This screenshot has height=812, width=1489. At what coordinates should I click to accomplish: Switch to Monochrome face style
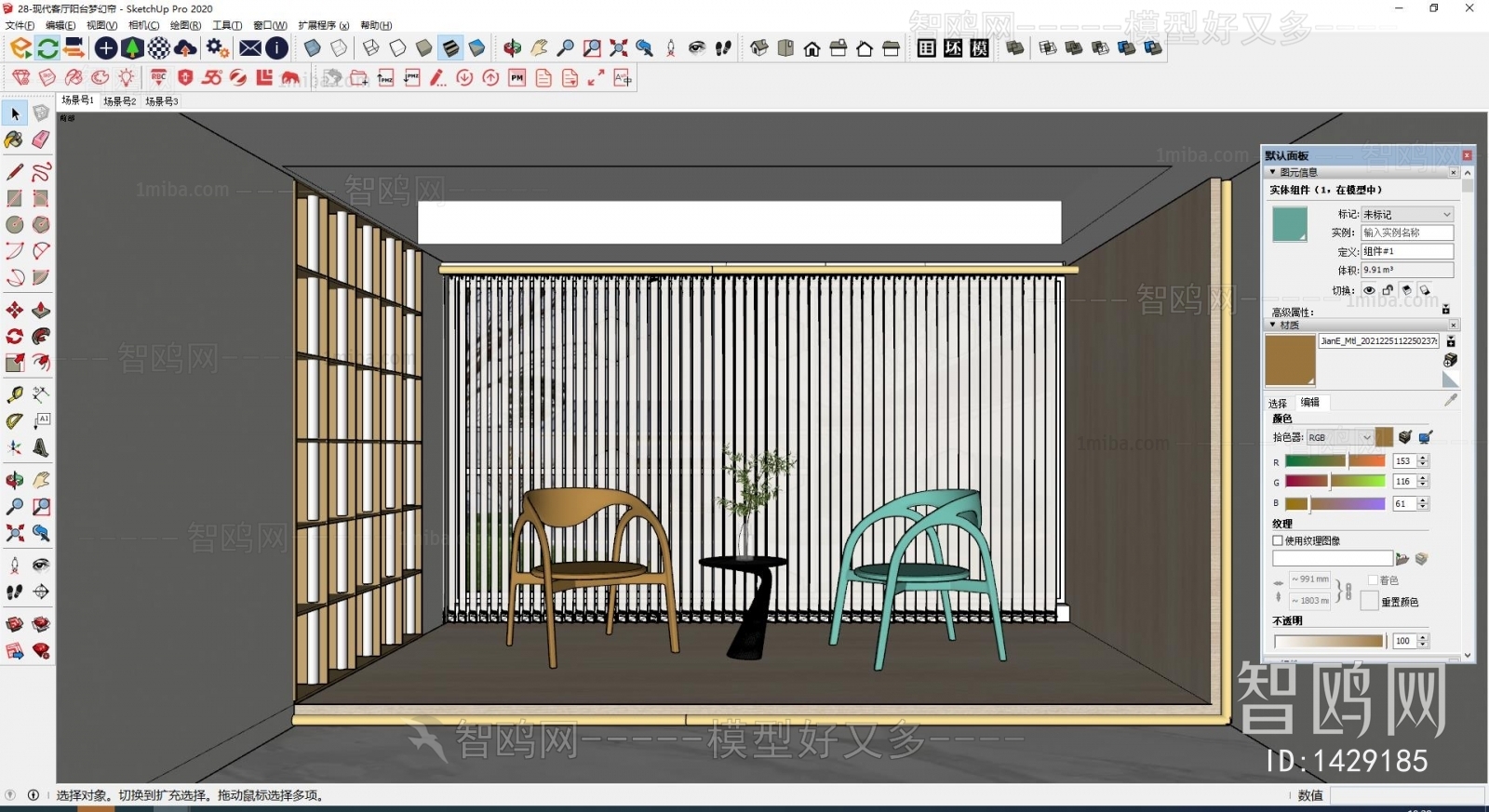477,47
